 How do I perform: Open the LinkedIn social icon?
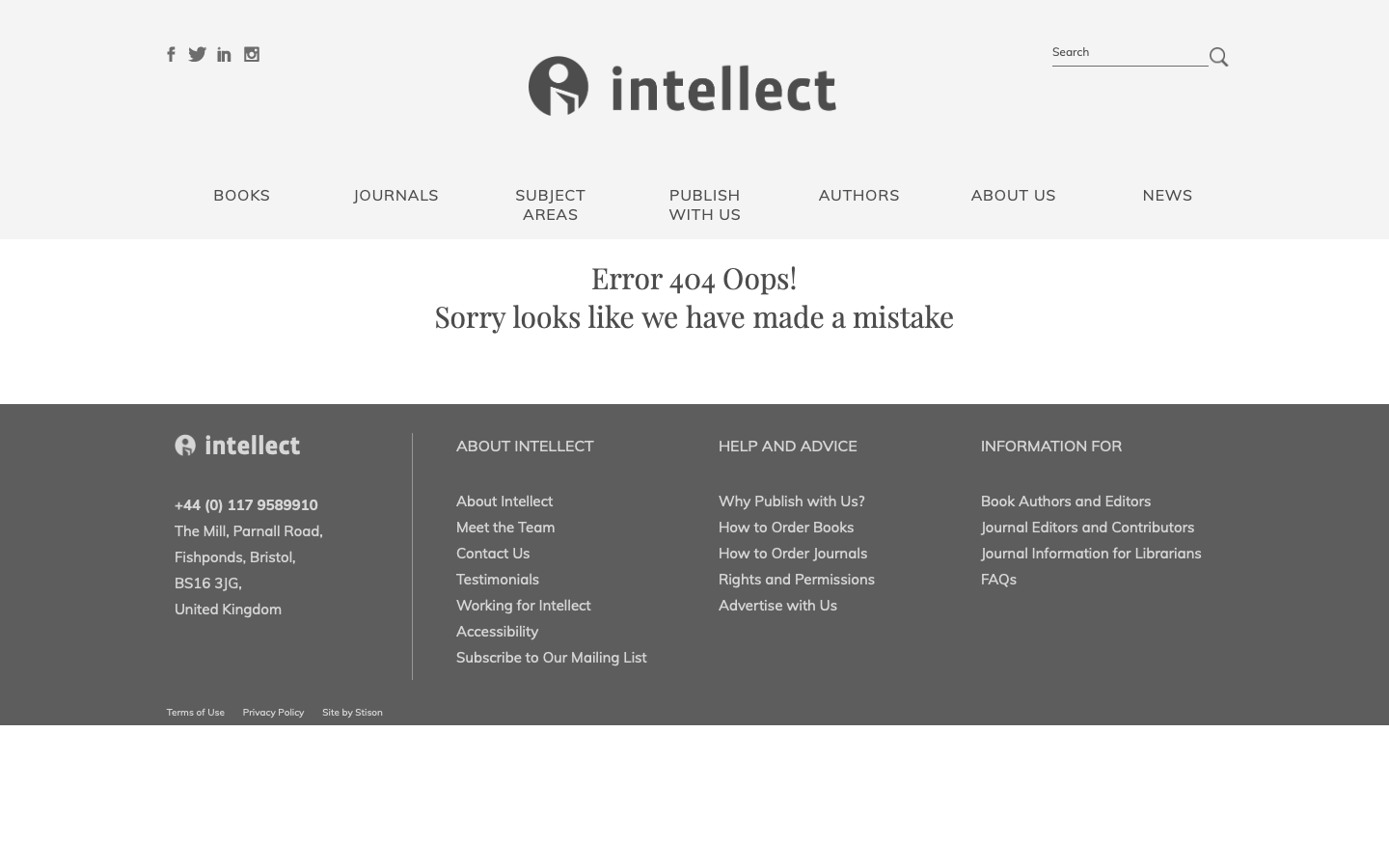[224, 54]
